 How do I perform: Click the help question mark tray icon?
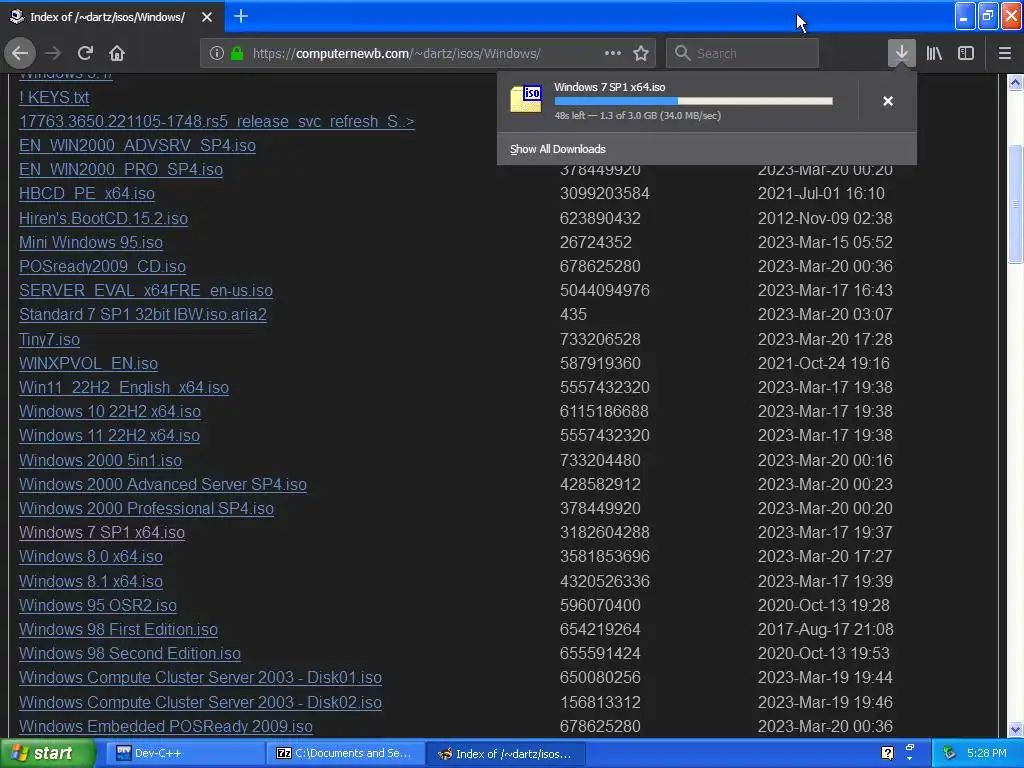pyautogui.click(x=887, y=753)
